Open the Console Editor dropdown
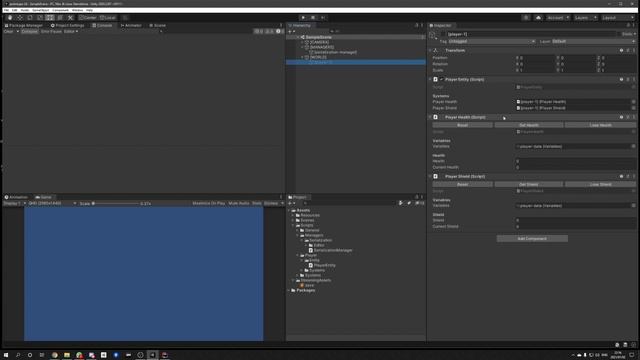 click(71, 31)
